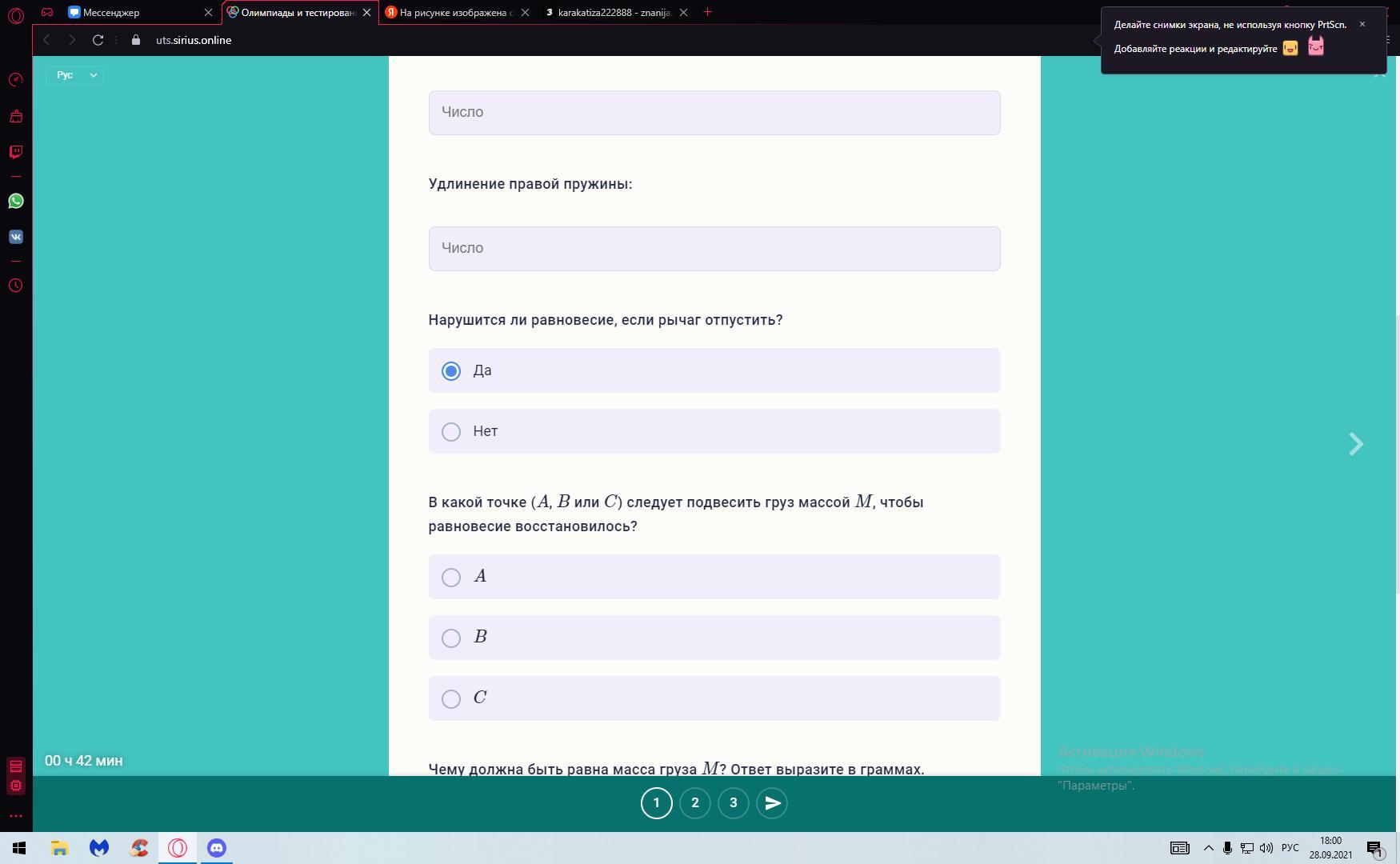
Task: Switch to Олимпиады и тестирование tab
Action: (299, 13)
